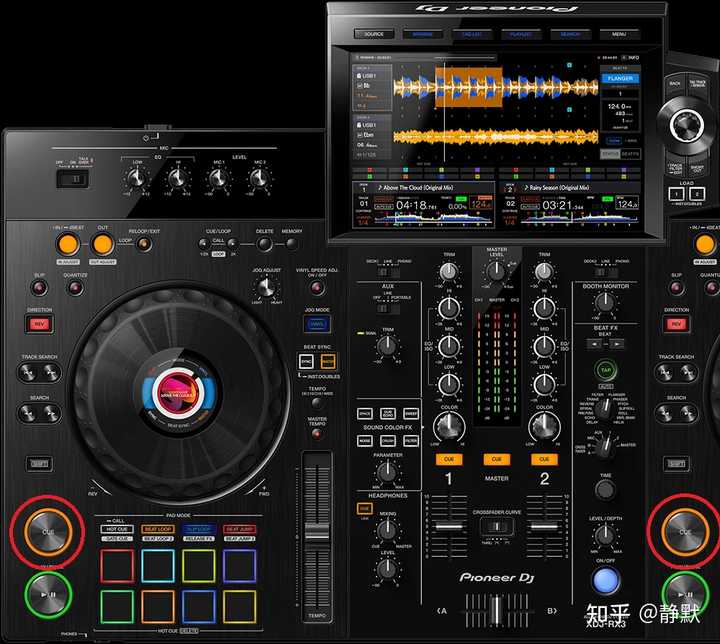
Task: Open the SEARCH tab on touchscreen
Action: tap(570, 34)
